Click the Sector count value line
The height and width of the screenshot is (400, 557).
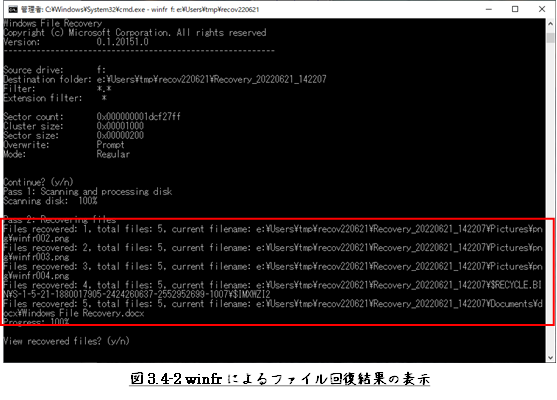pyautogui.click(x=92, y=117)
